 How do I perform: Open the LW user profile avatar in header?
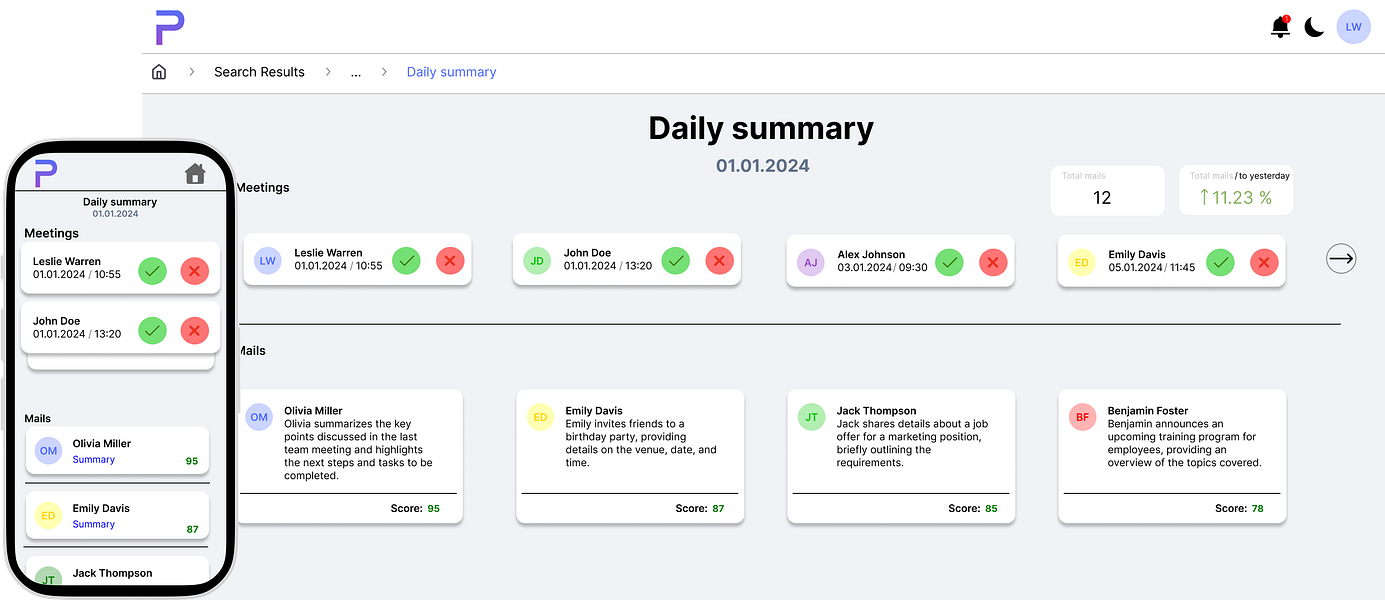click(1354, 27)
